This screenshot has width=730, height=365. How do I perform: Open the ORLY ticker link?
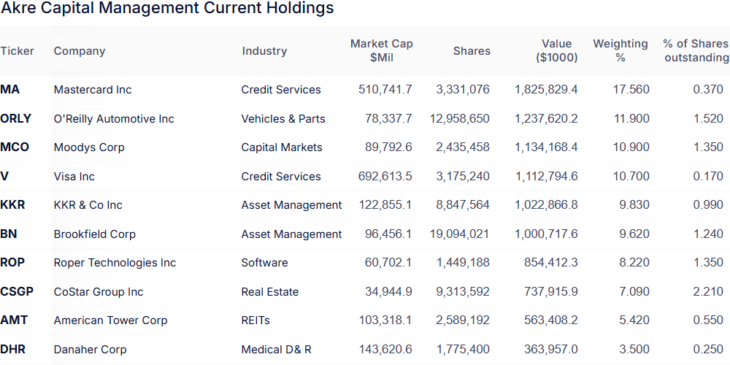click(16, 119)
